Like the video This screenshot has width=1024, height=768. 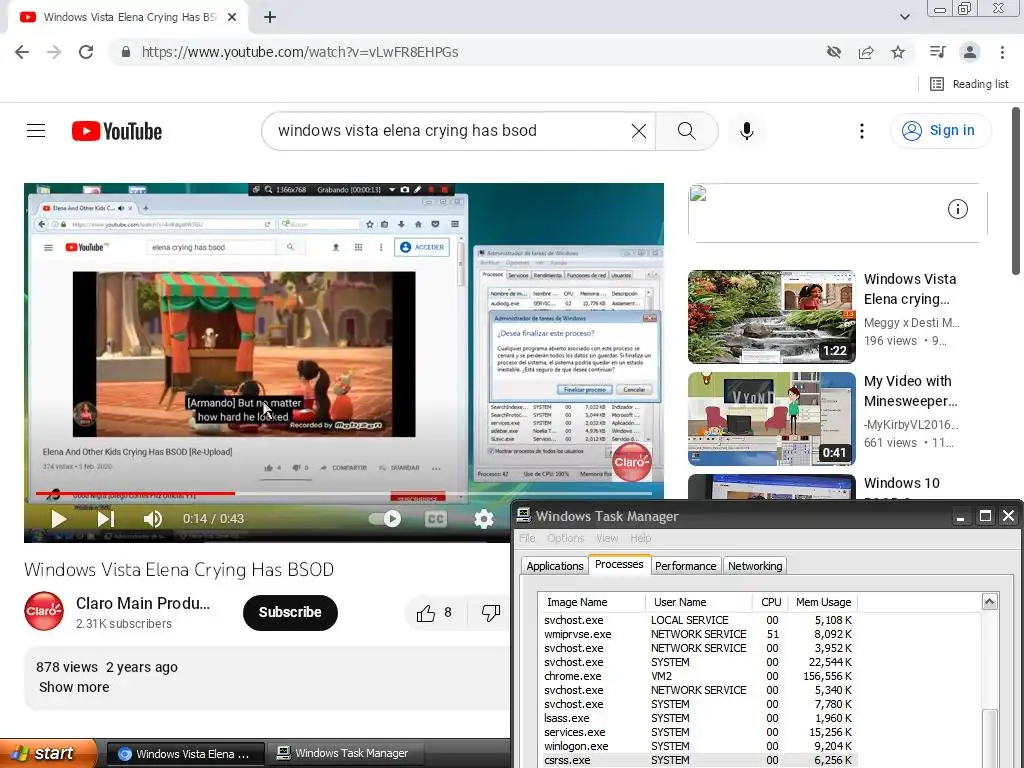tap(434, 613)
